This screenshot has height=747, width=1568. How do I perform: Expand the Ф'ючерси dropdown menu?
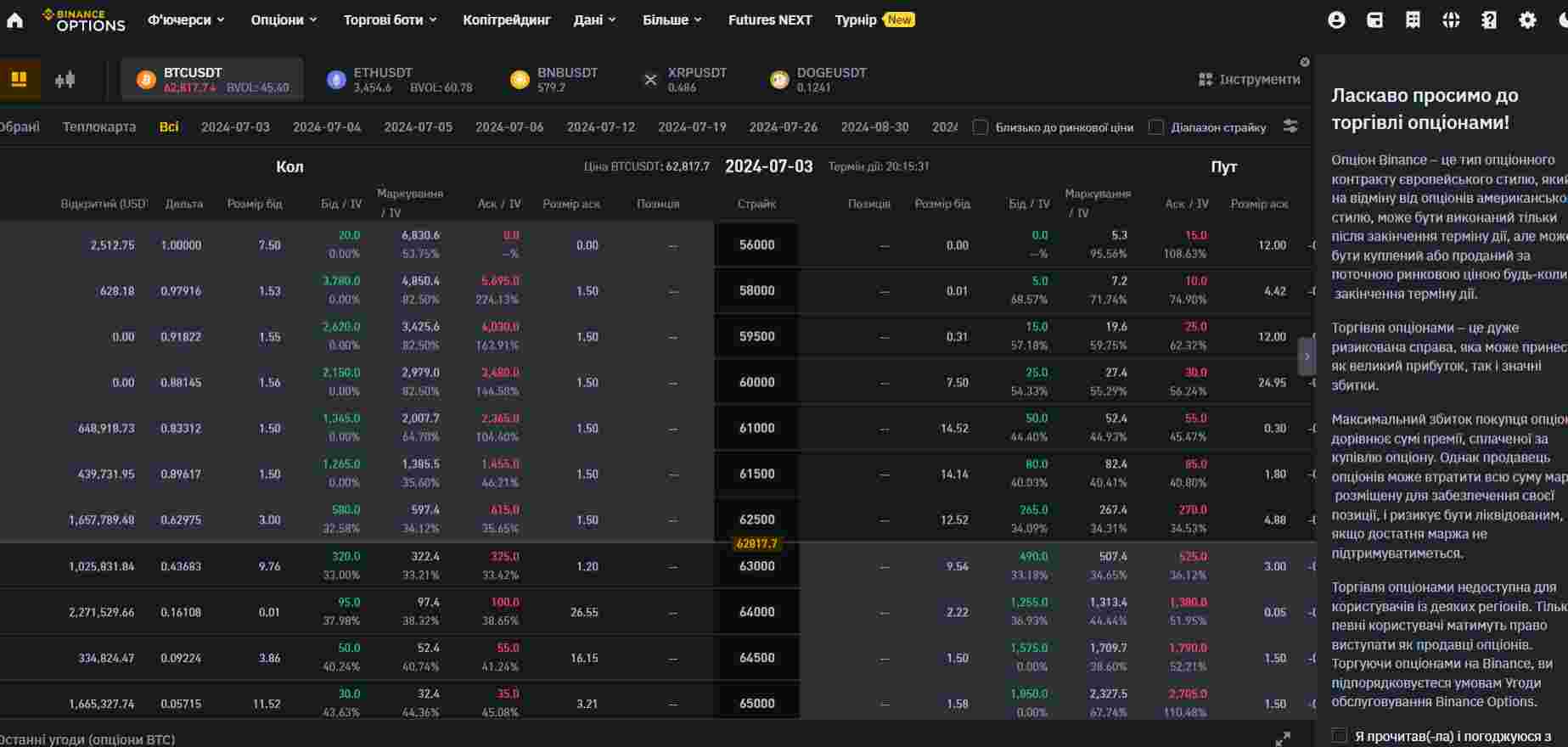tap(187, 20)
